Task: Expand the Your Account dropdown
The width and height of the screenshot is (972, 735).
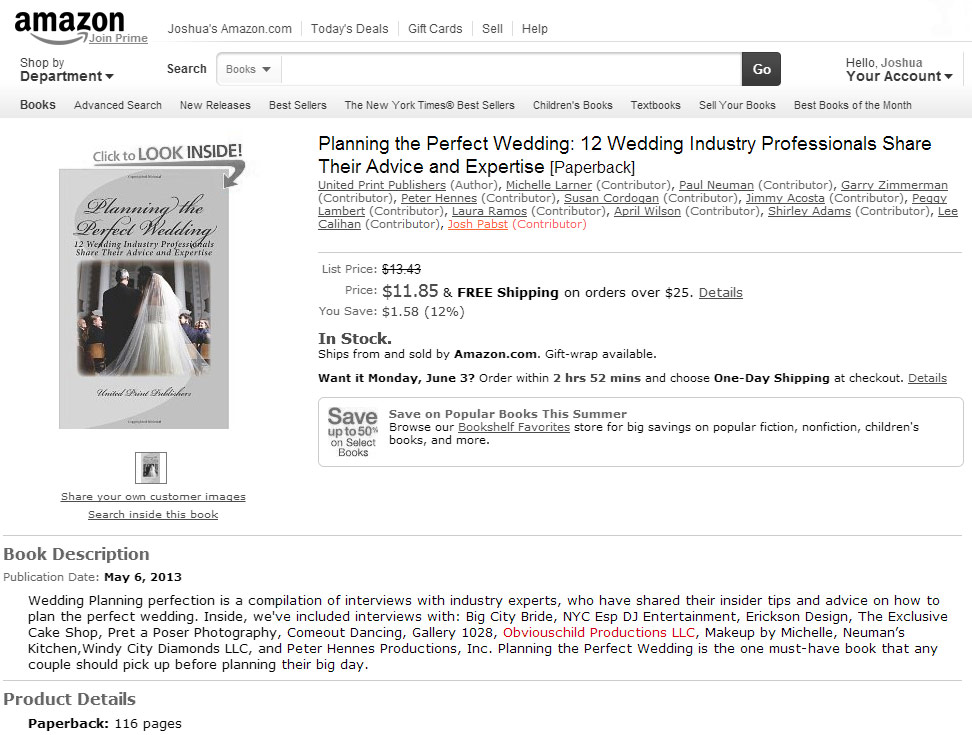Action: (899, 76)
